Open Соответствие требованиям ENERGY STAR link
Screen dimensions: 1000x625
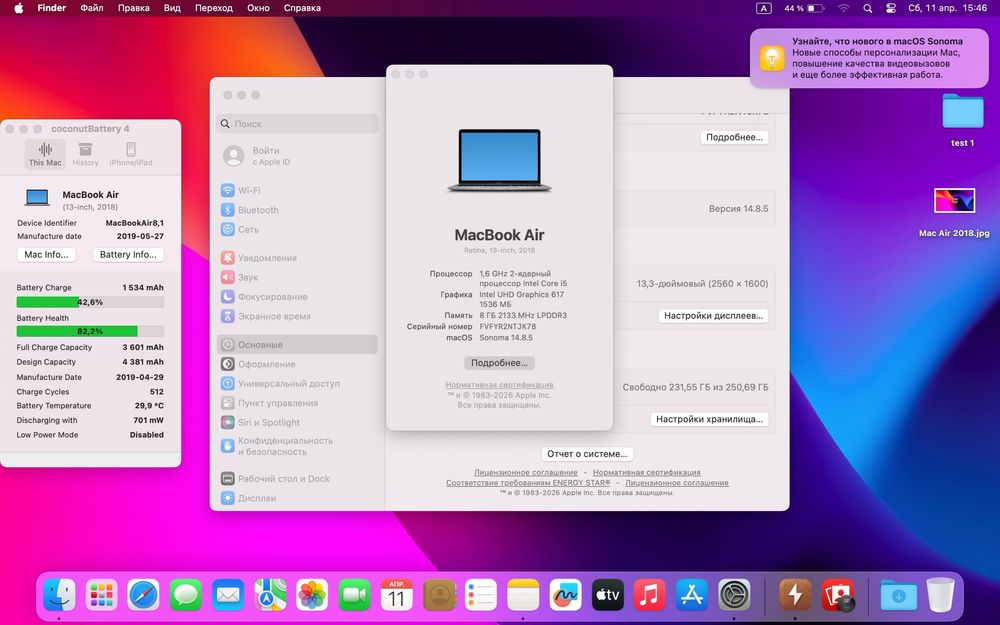pos(528,483)
